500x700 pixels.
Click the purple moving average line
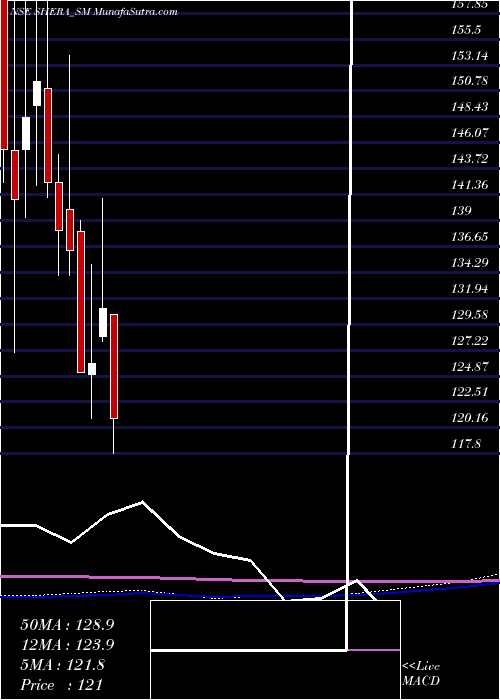[250, 580]
